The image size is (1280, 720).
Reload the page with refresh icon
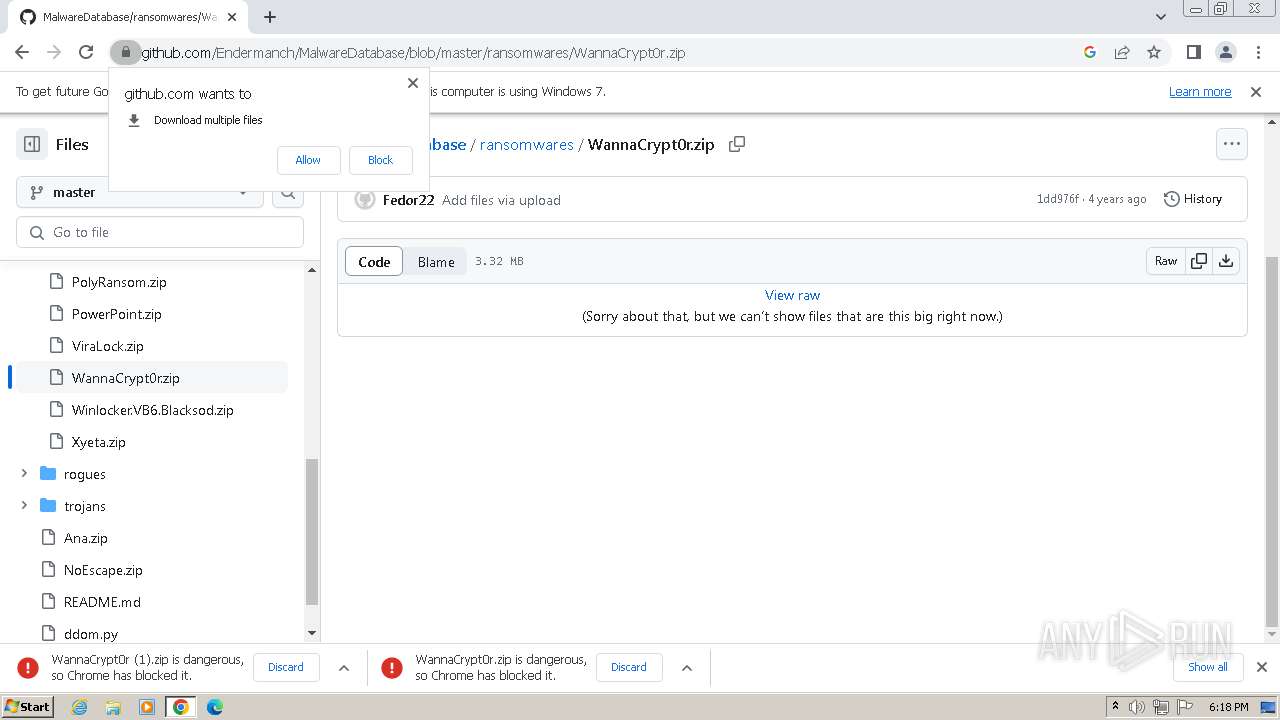point(86,52)
